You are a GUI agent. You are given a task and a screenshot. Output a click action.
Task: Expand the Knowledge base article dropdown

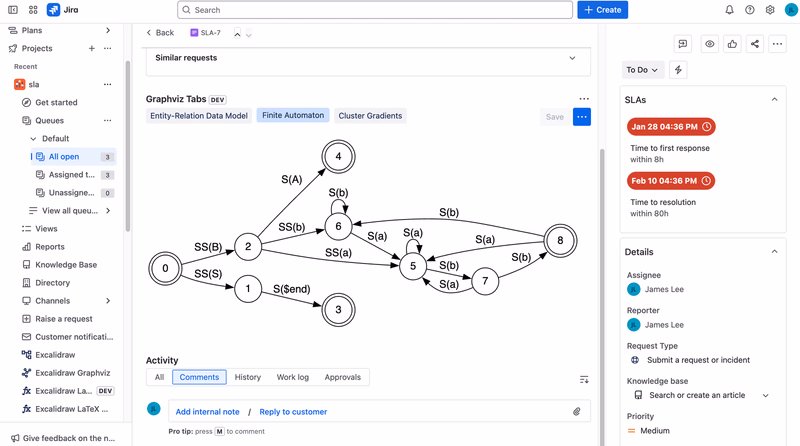pyautogui.click(x=766, y=395)
